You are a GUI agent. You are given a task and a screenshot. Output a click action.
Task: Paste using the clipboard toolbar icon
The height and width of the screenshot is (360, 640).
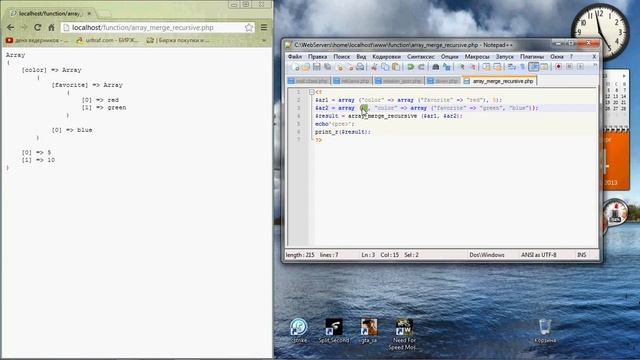click(396, 67)
